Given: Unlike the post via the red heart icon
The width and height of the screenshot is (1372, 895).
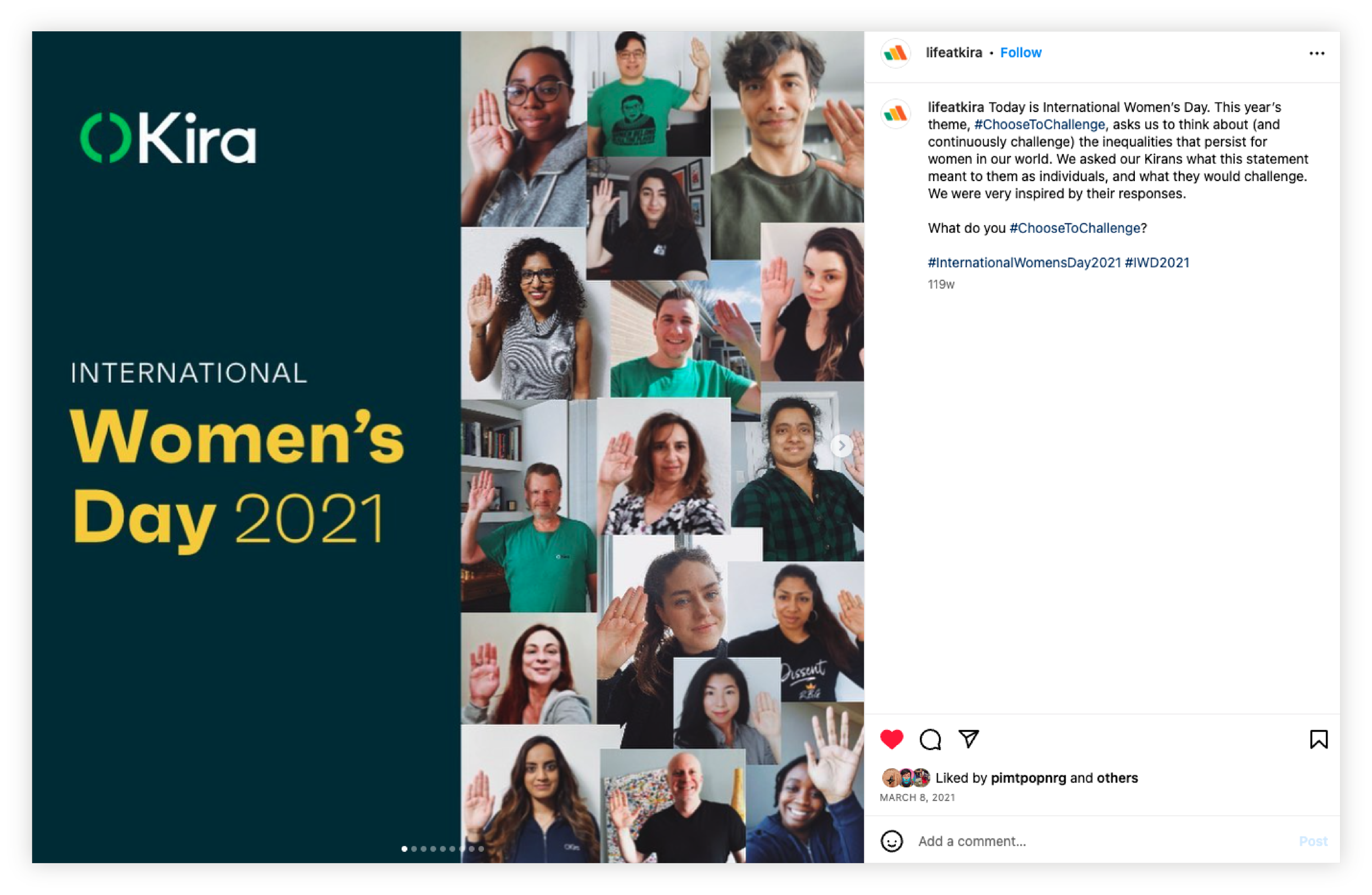Looking at the screenshot, I should (891, 739).
